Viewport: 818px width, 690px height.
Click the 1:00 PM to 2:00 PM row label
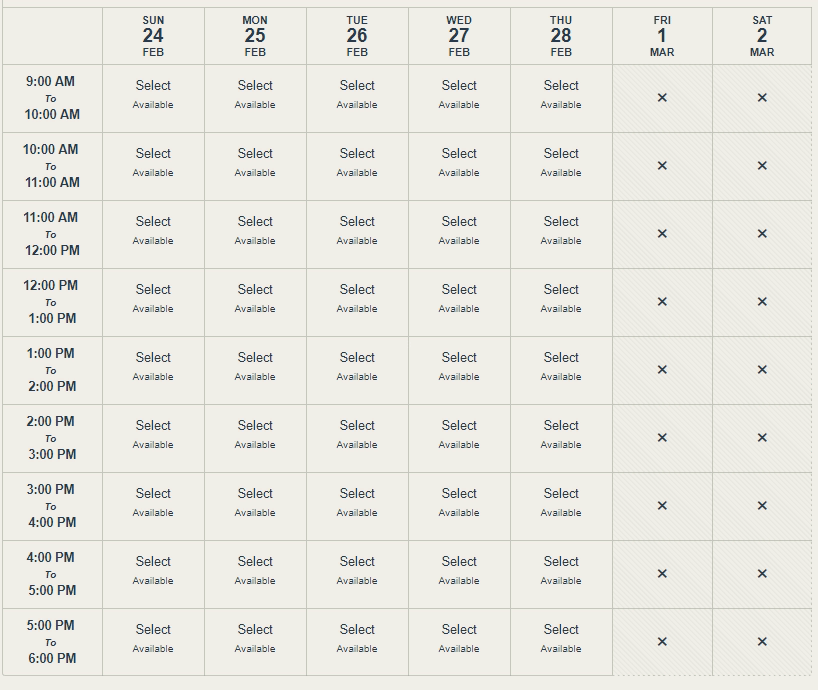pos(52,370)
